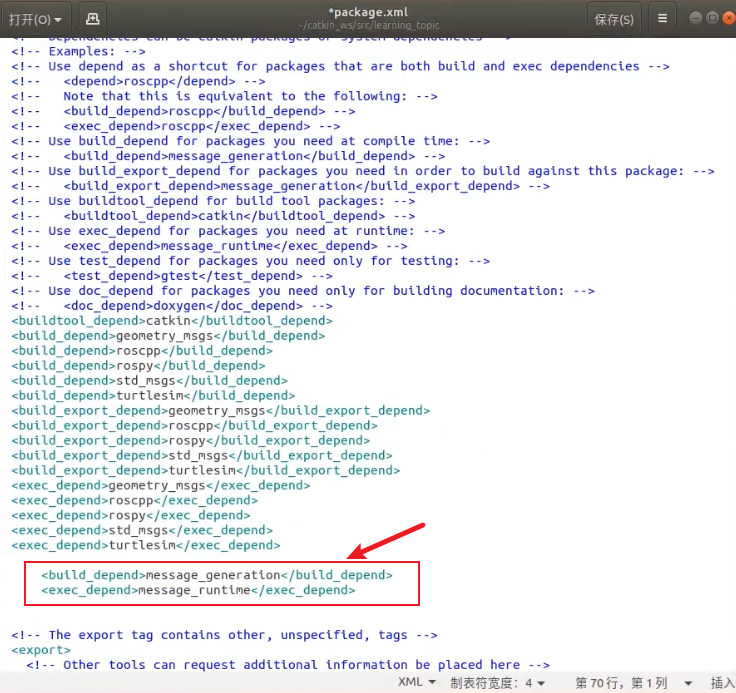This screenshot has width=736, height=693.
Task: Open the hamburger menu in the header
Action: [x=662, y=19]
